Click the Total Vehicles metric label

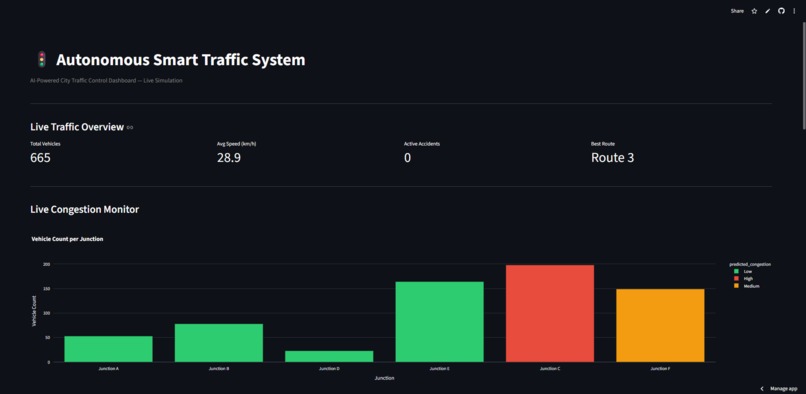(45, 144)
